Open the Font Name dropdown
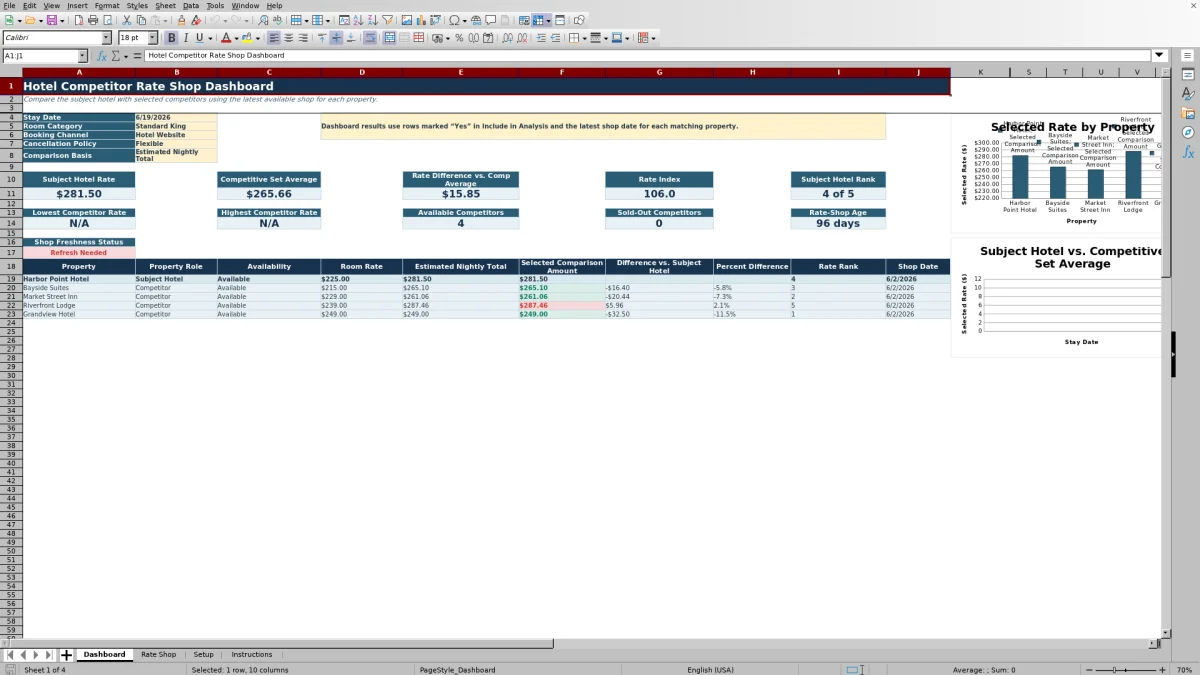Viewport: 1200px width, 675px height. 106,38
